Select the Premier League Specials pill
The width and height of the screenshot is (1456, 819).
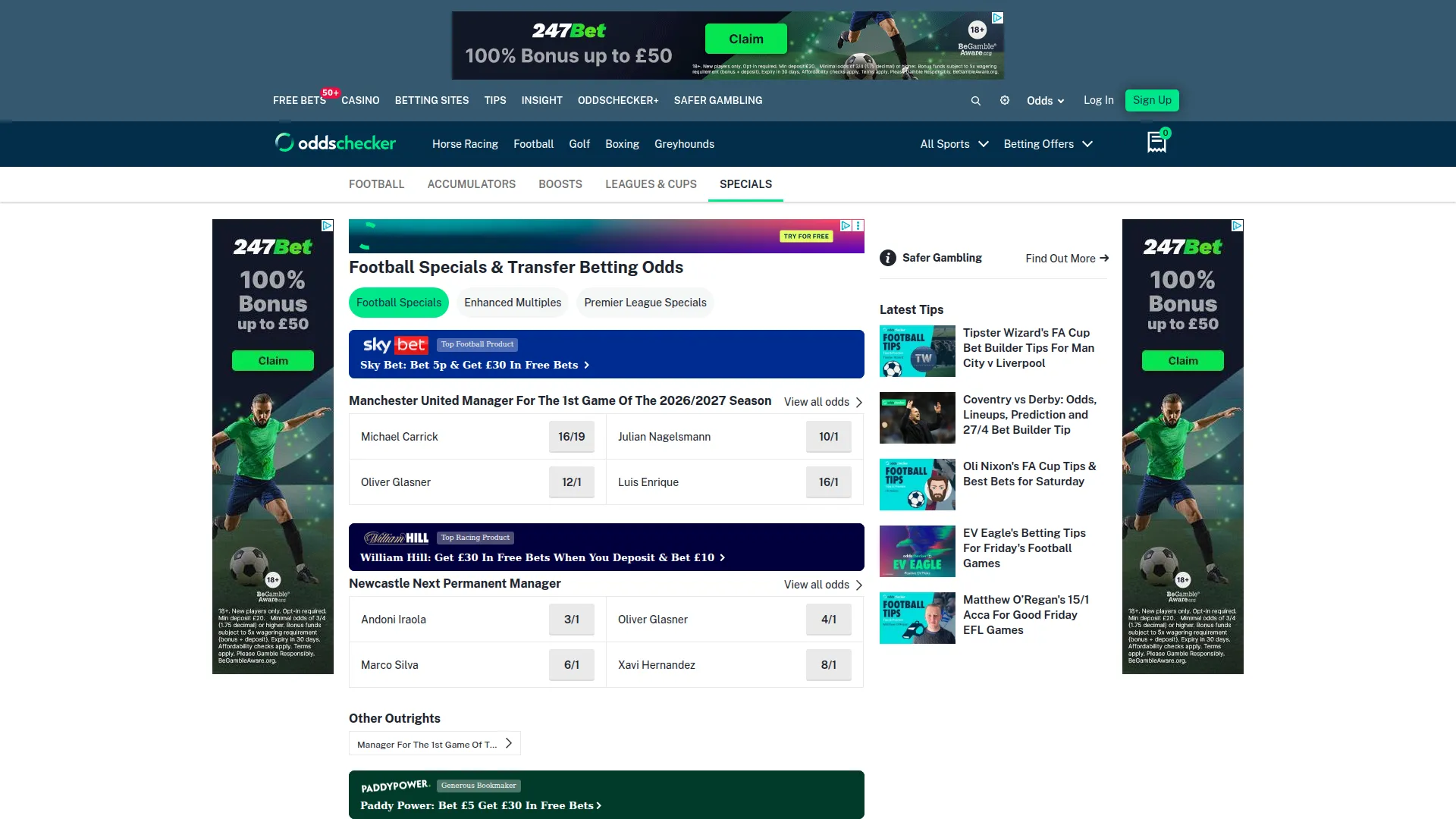click(x=645, y=303)
